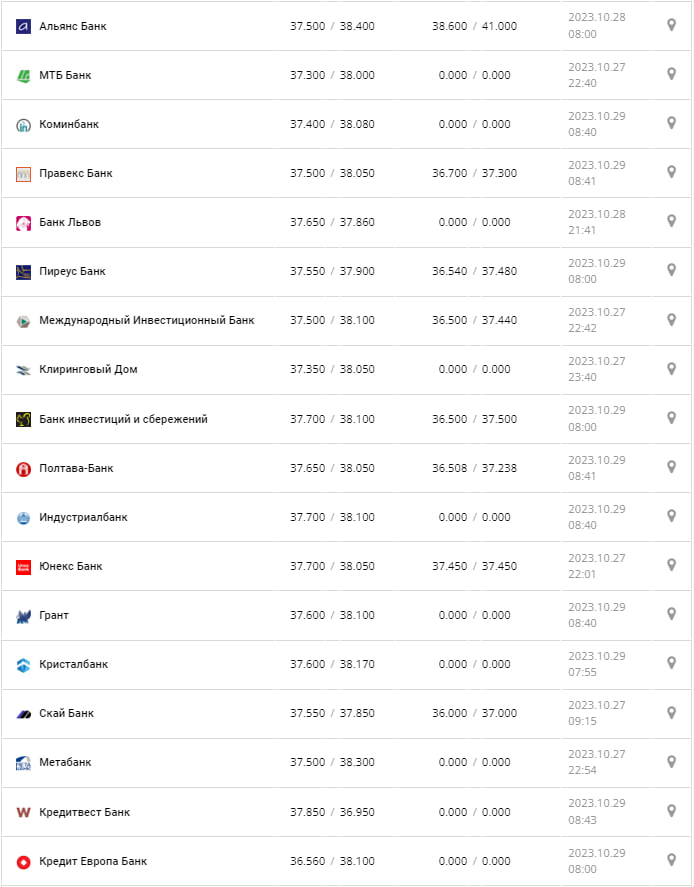
Task: Open Банк инвестиций и сбережений link
Action: (123, 420)
